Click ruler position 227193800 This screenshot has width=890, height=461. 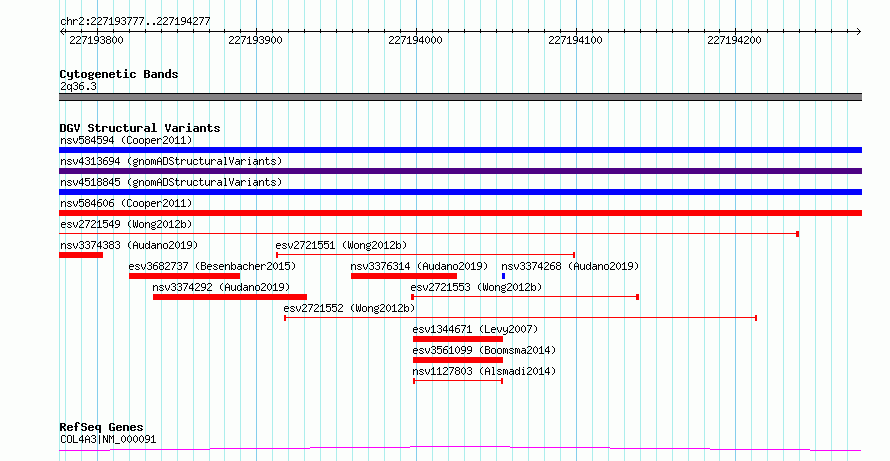tap(96, 41)
